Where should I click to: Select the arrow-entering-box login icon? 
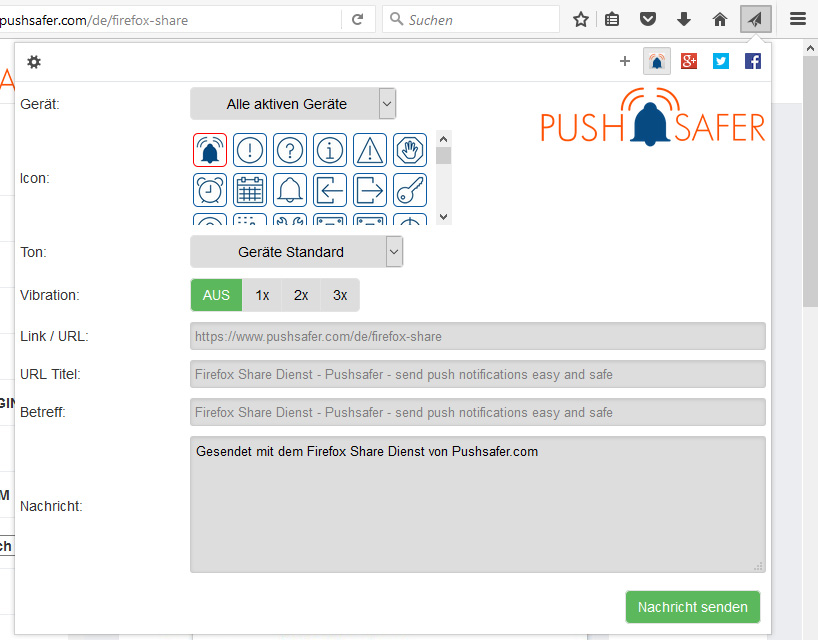pos(330,190)
